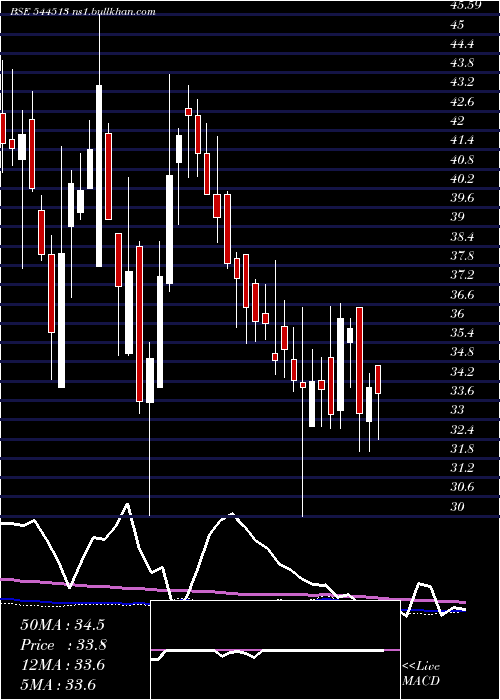This screenshot has height=700, width=500.
Task: Select the 36 price axis label
Action: click(x=457, y=313)
